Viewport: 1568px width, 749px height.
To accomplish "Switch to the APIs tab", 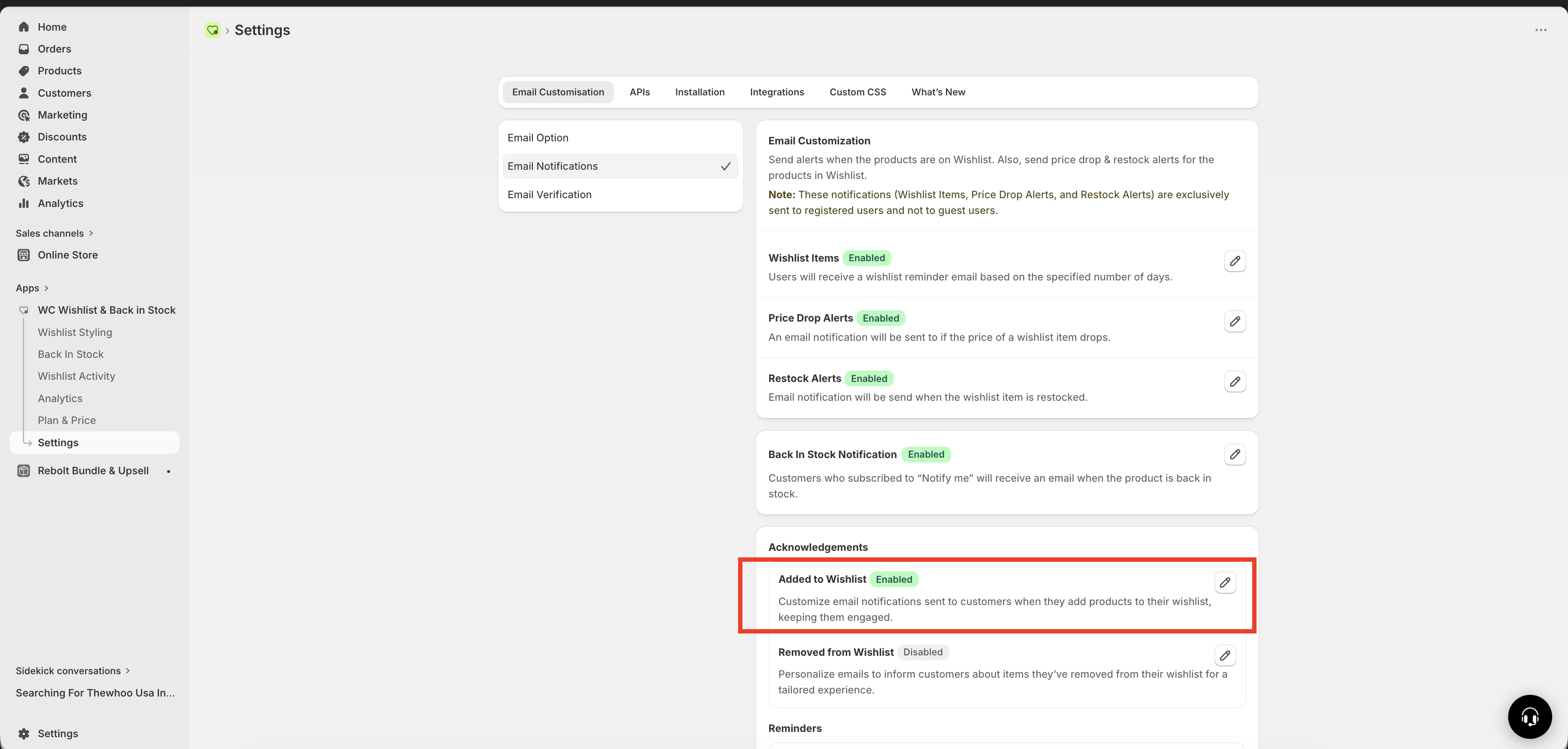I will [639, 92].
